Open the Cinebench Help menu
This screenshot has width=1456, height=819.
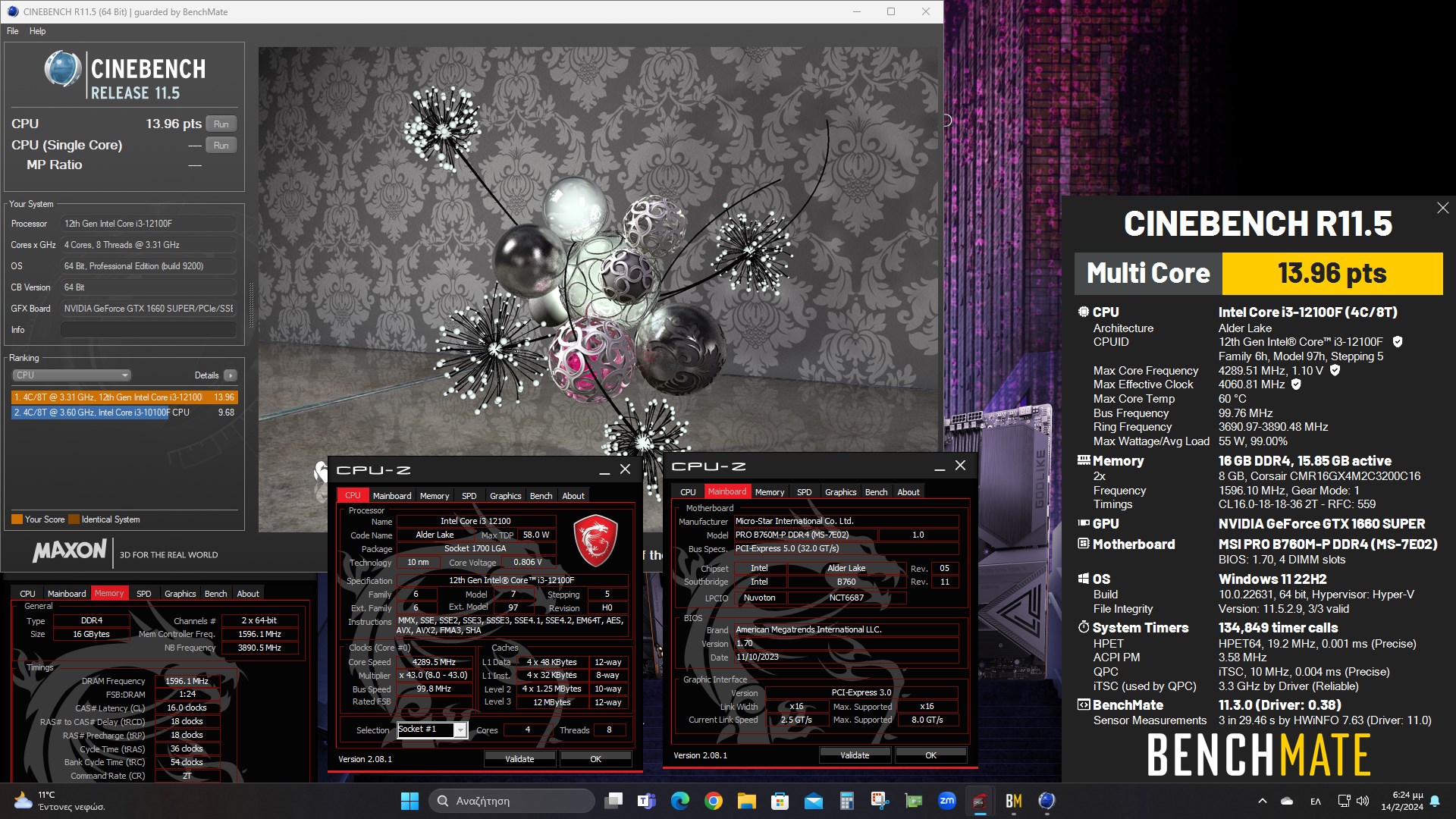pyautogui.click(x=38, y=31)
